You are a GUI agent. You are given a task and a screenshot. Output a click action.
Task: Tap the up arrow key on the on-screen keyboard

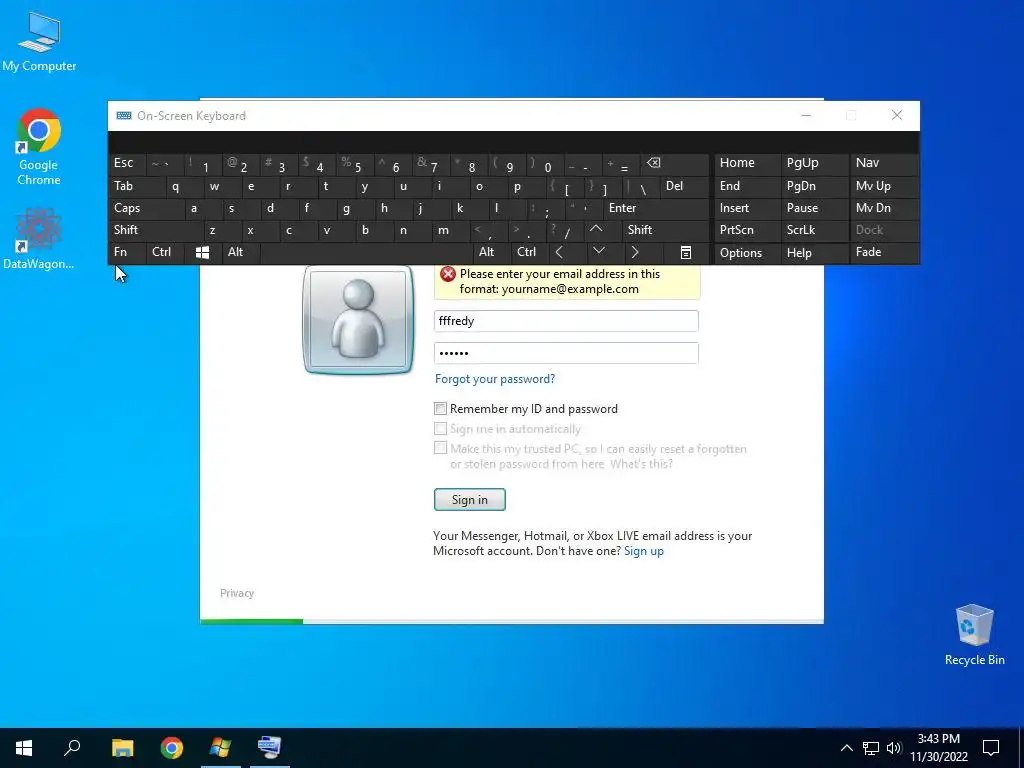(596, 229)
